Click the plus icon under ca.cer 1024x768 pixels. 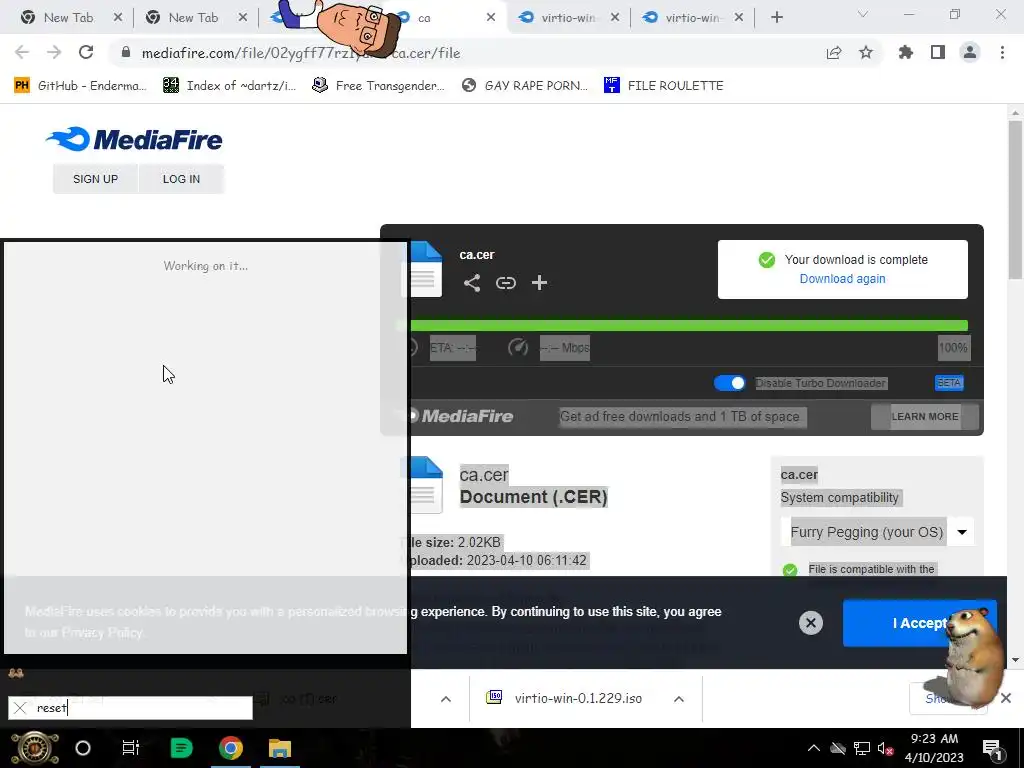point(539,283)
